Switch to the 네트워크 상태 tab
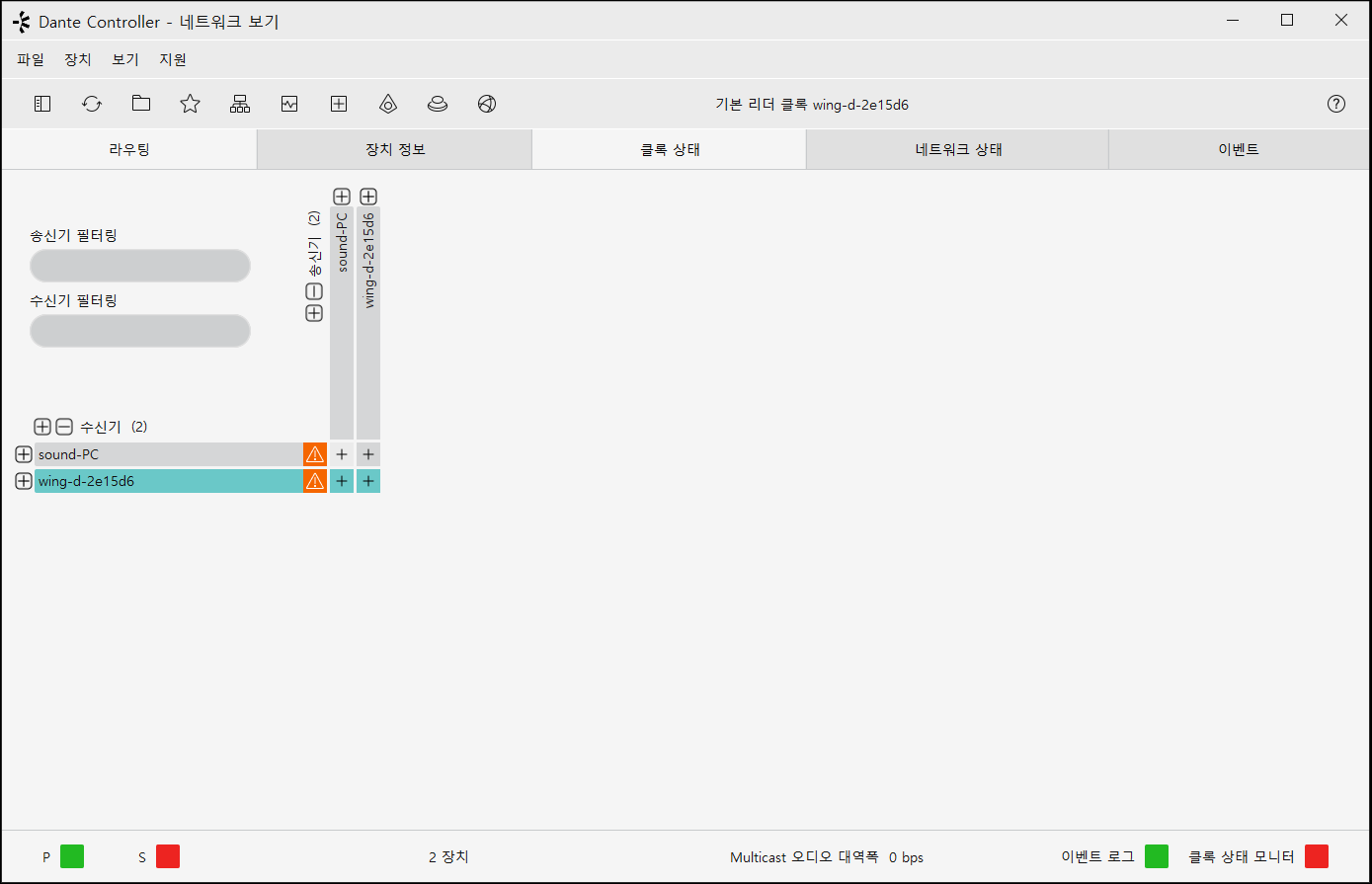The height and width of the screenshot is (884, 1372). tap(958, 150)
